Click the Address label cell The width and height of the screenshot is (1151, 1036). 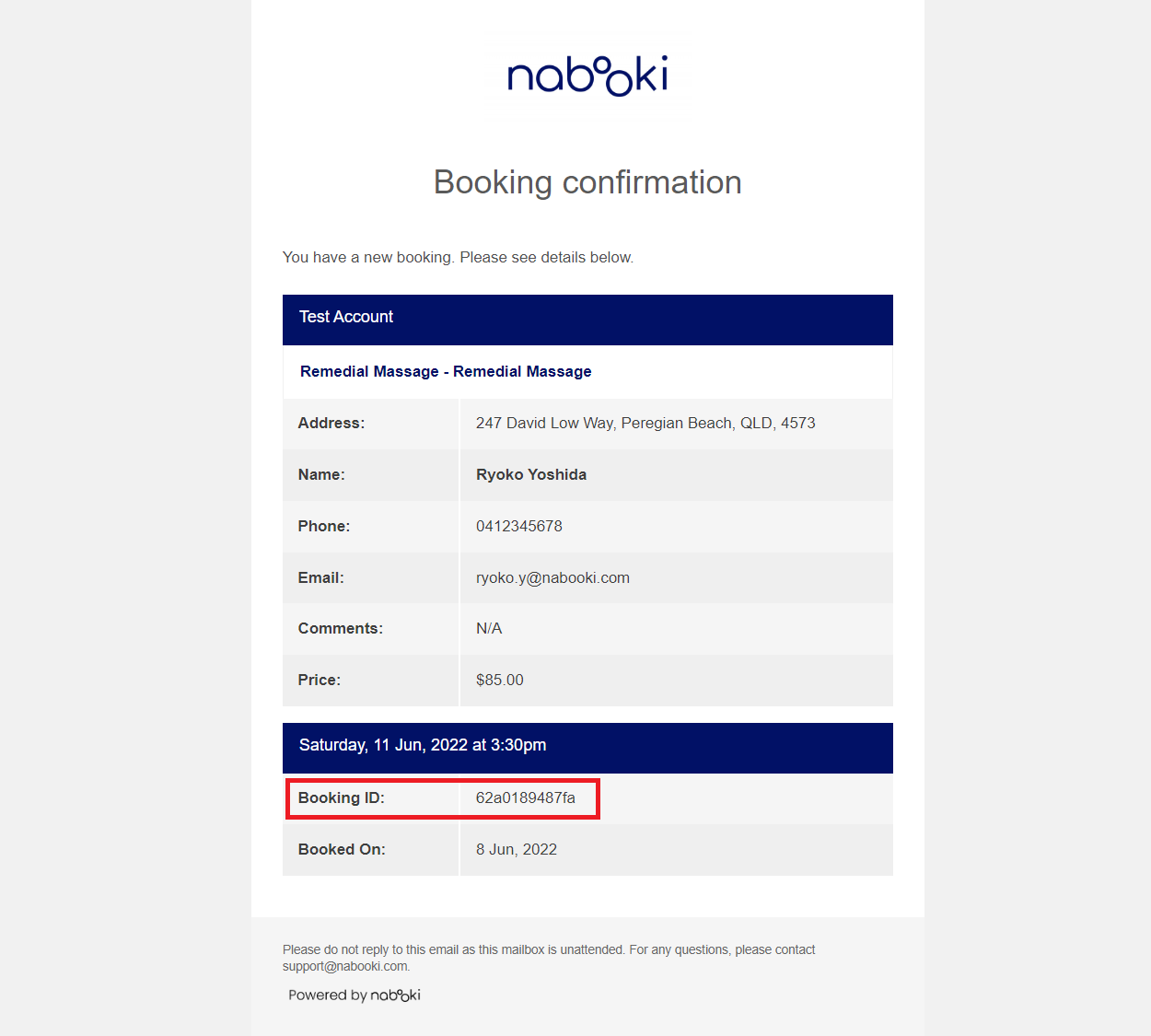coord(370,424)
